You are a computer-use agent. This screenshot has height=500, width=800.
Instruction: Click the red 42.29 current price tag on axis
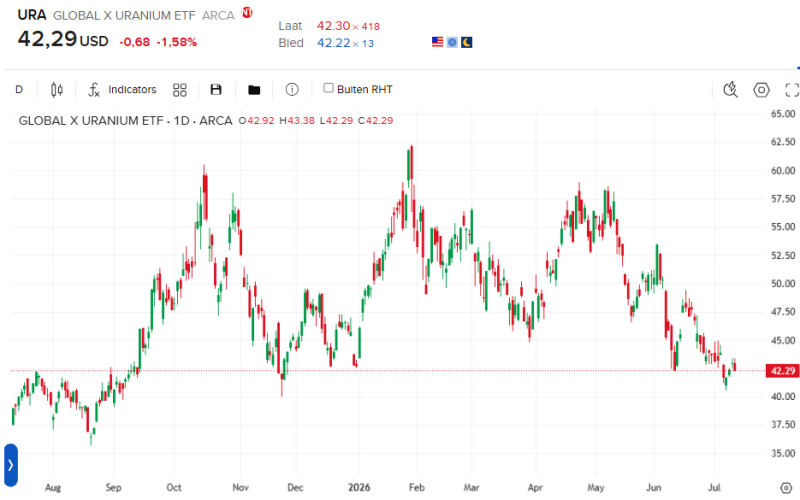(782, 371)
